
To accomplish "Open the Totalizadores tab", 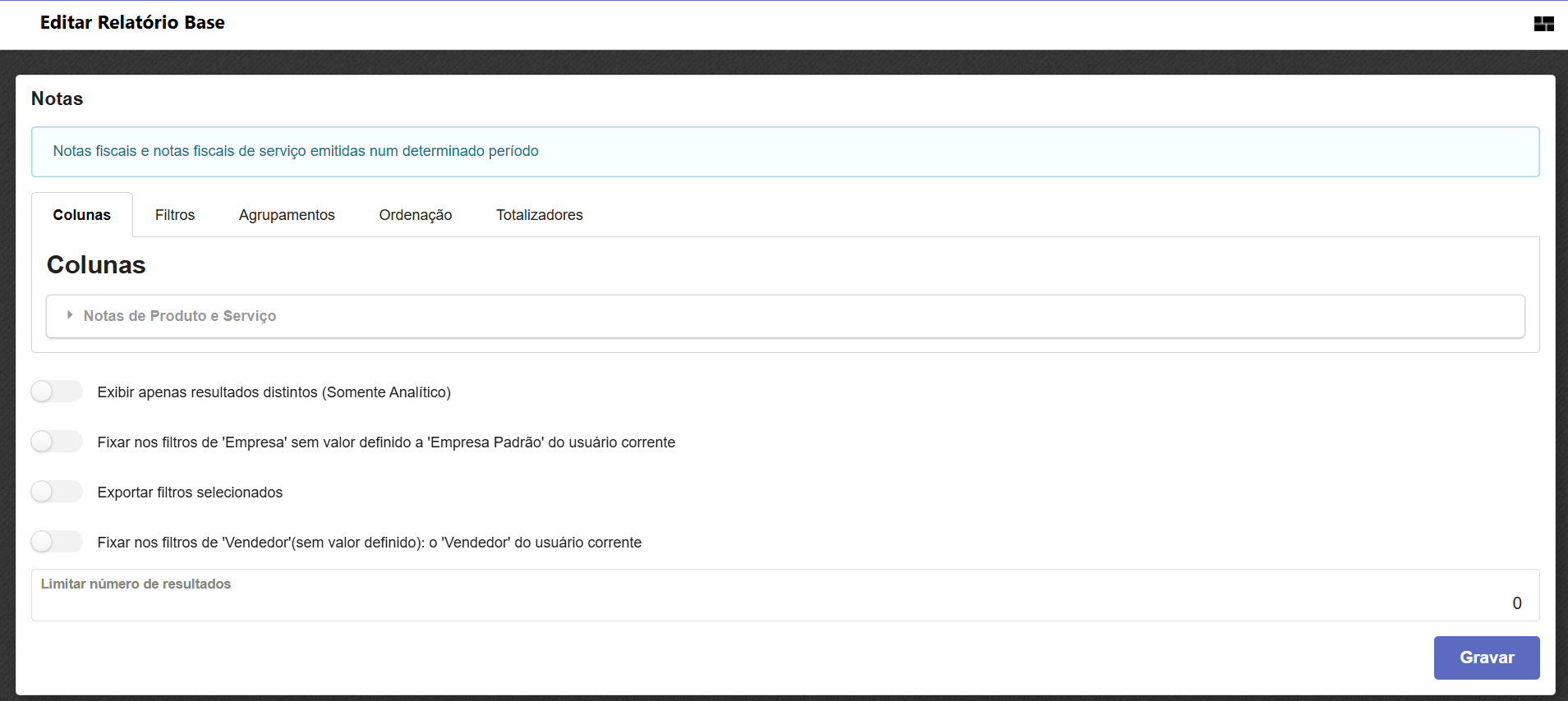I will click(x=539, y=215).
